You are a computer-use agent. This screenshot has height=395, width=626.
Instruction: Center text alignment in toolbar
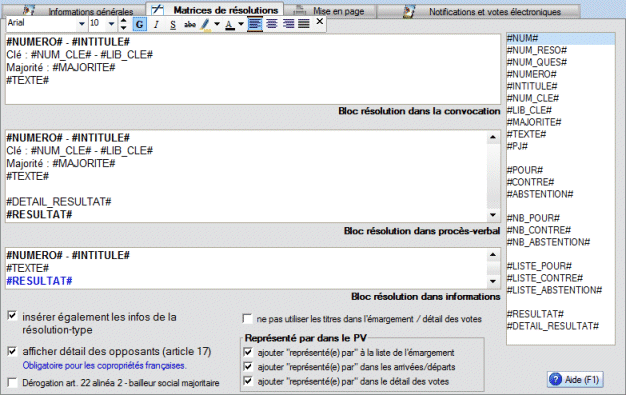[x=271, y=24]
